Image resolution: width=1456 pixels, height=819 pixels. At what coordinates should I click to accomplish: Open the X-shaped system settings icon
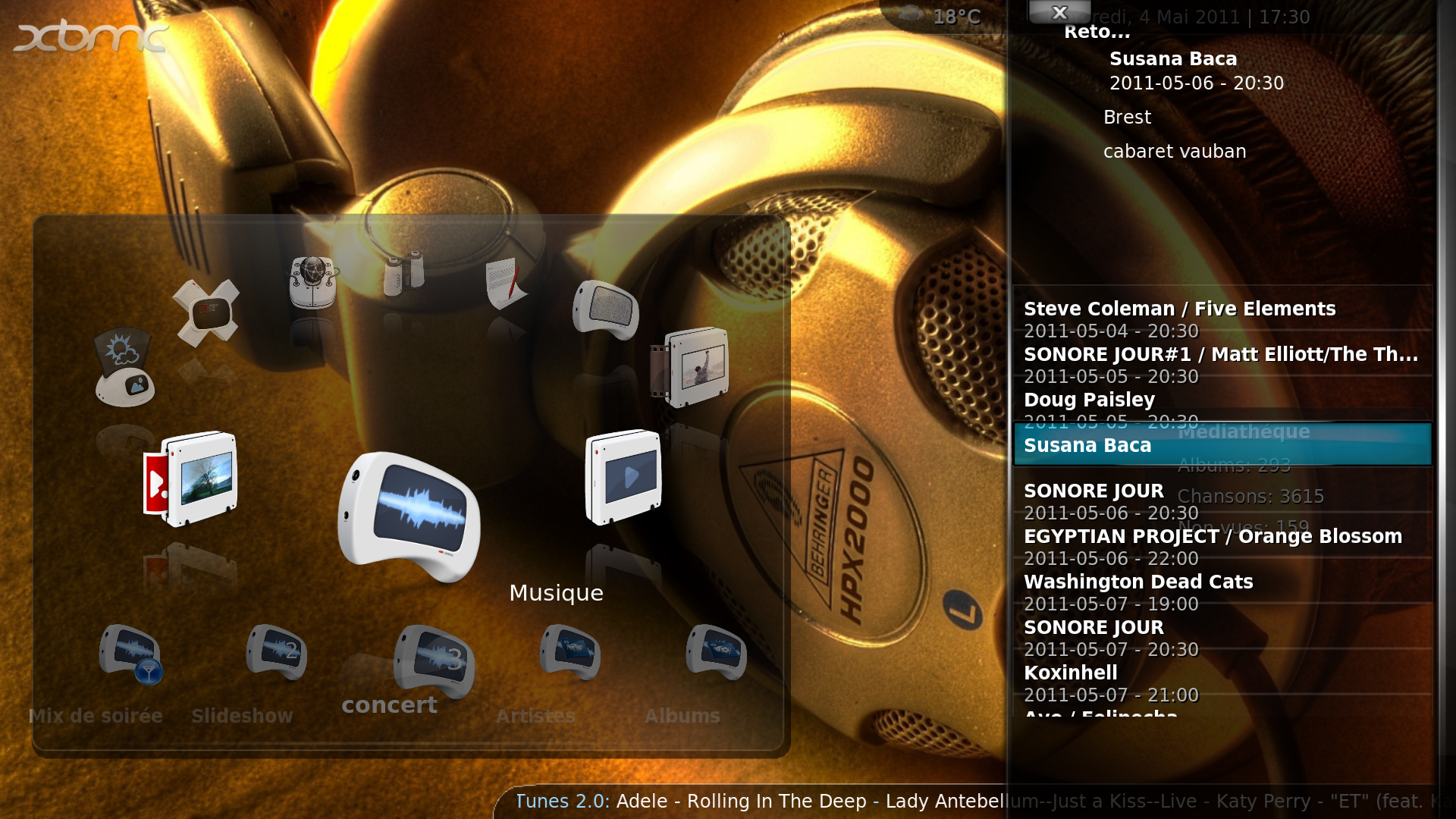tap(206, 312)
